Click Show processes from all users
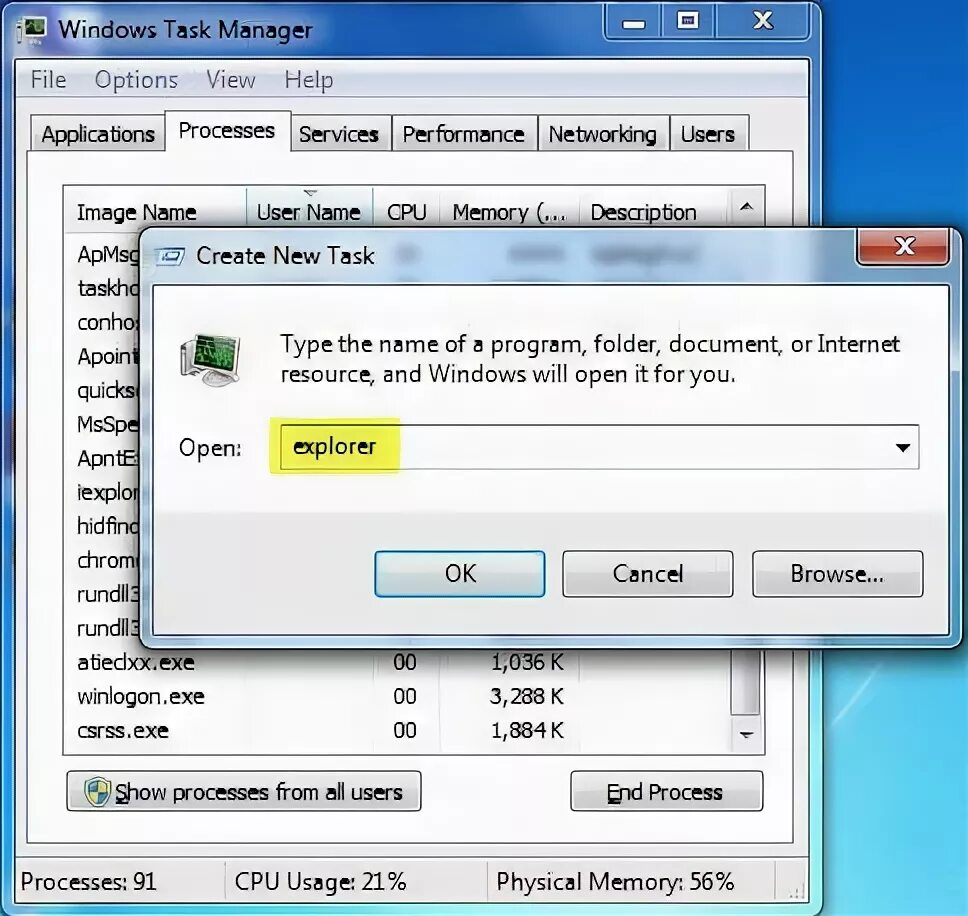The image size is (968, 916). [x=244, y=791]
